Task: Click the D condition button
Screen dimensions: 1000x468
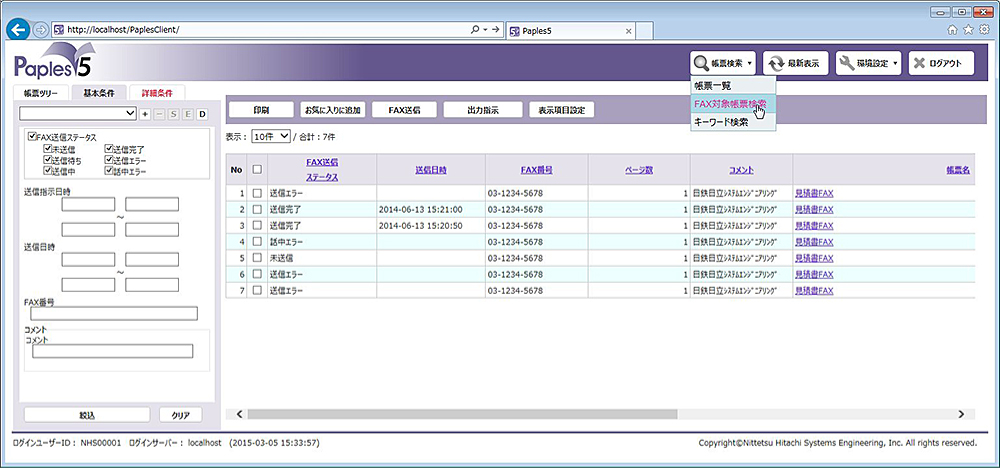Action: point(202,114)
